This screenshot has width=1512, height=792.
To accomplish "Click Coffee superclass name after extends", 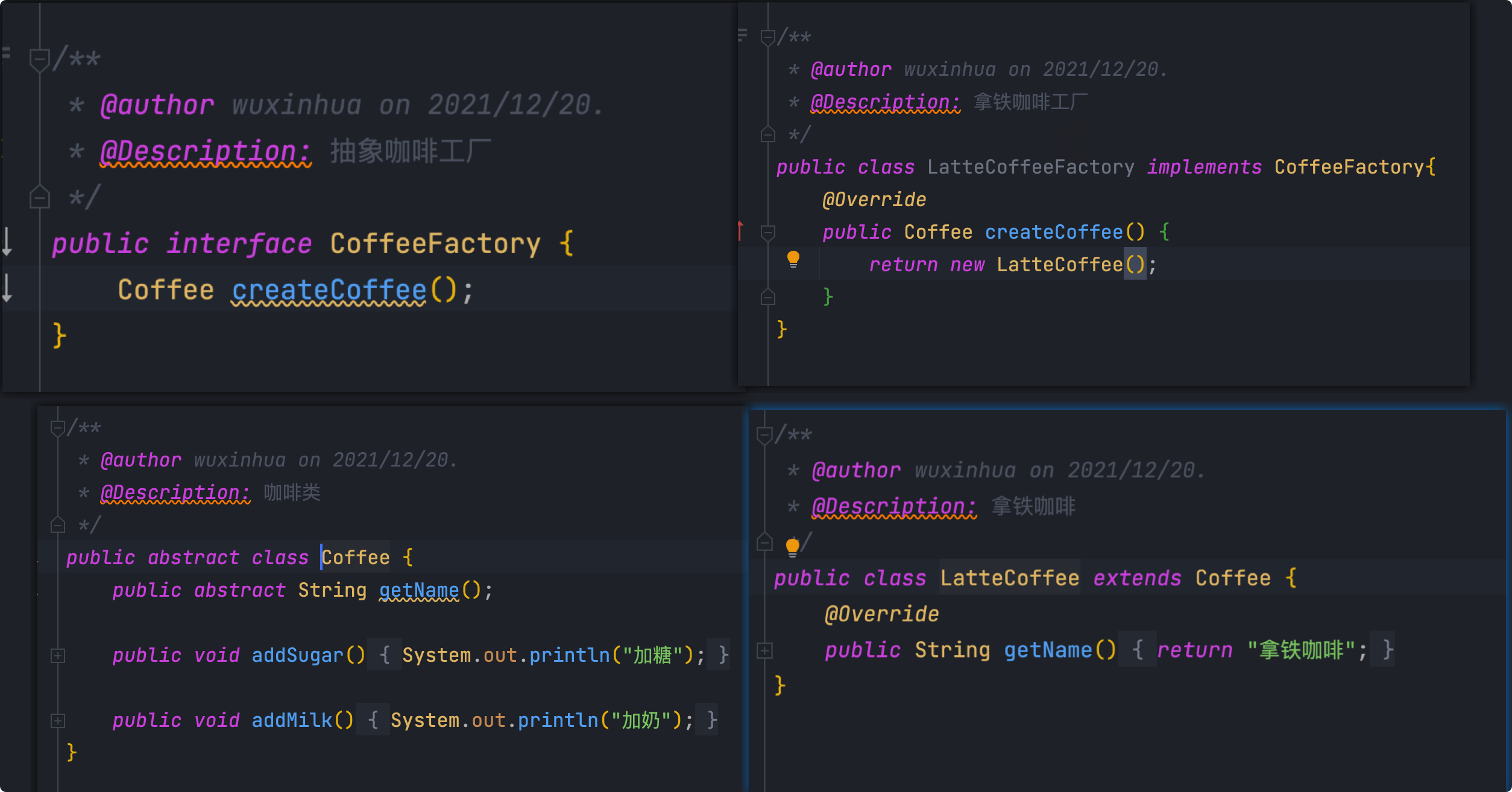I will click(x=1233, y=578).
